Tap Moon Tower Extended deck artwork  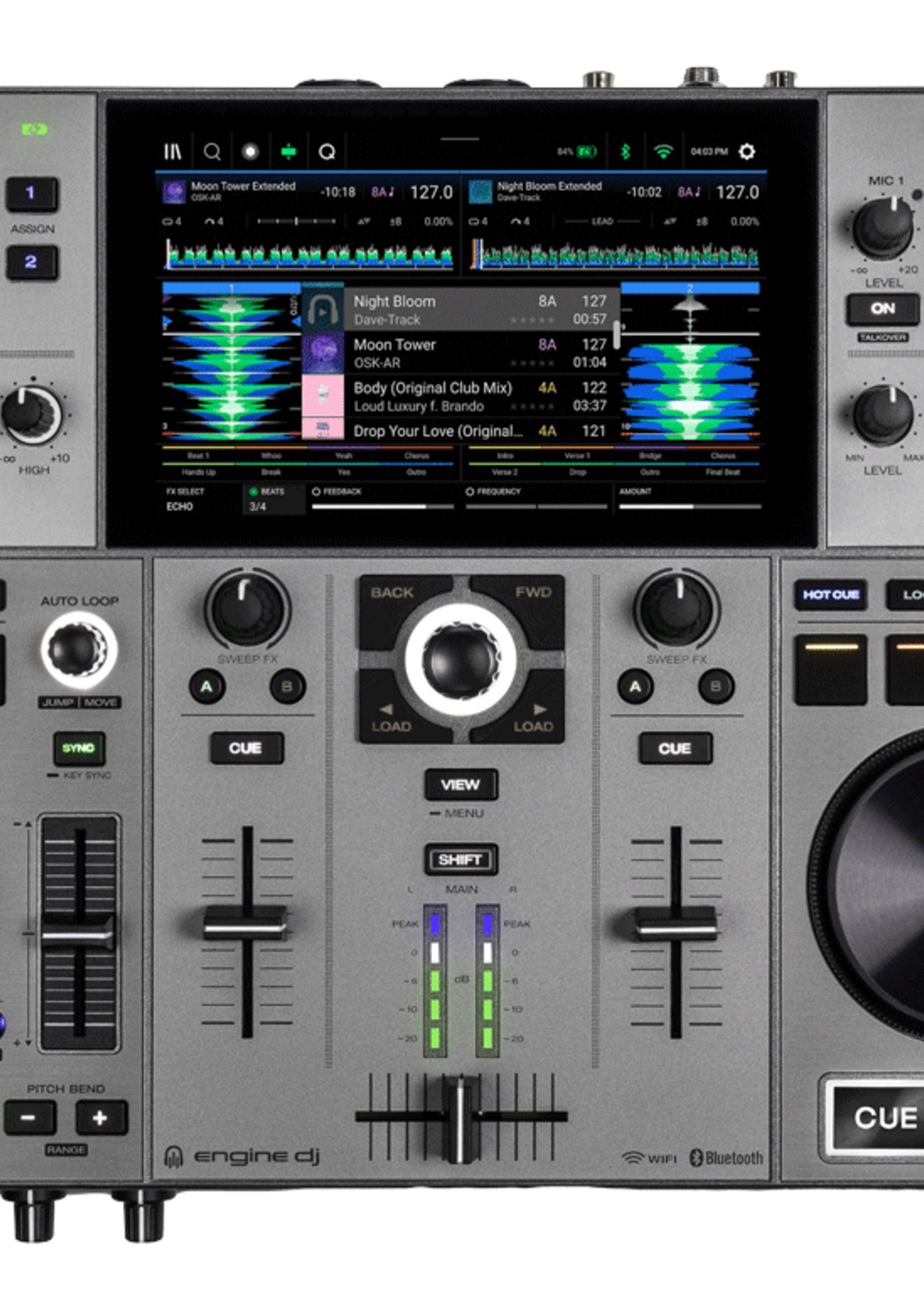(x=174, y=192)
